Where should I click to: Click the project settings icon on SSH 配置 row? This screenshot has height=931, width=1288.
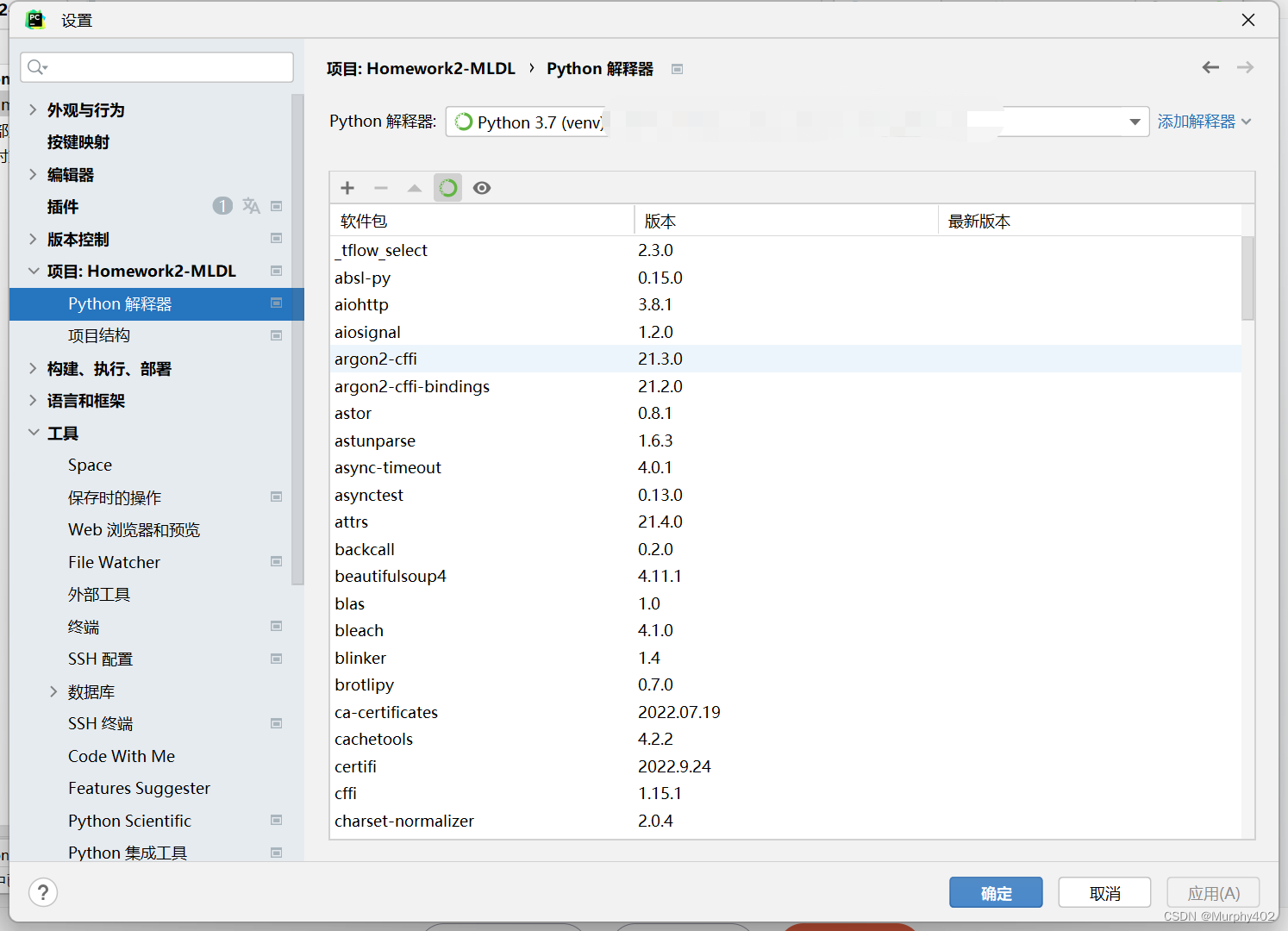(277, 659)
